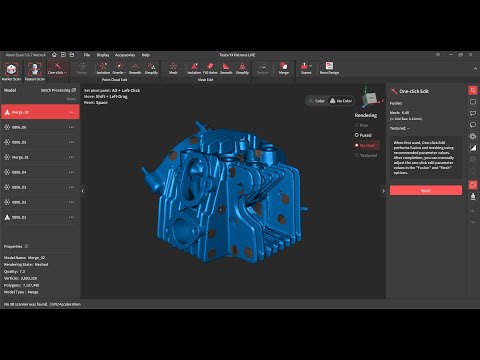Select Smooth in Mesh Edit
Screen dimensions: 480x360
click(226, 69)
